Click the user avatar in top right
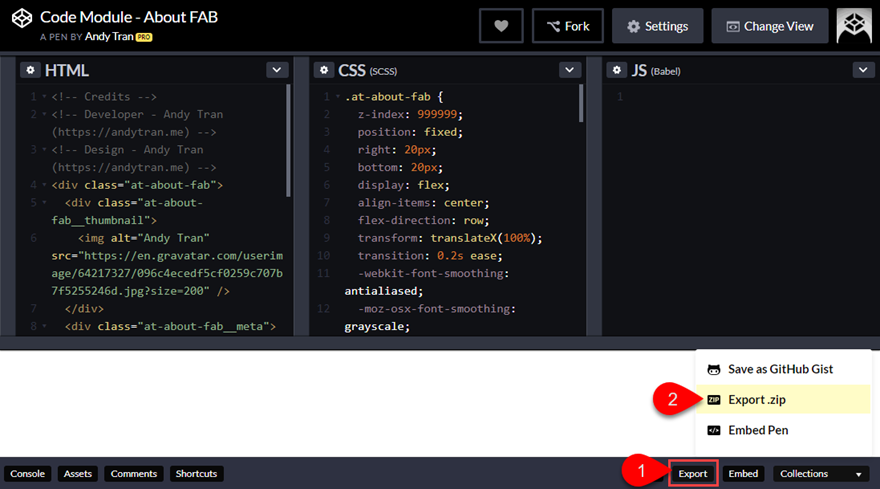This screenshot has width=880, height=489. [x=853, y=26]
